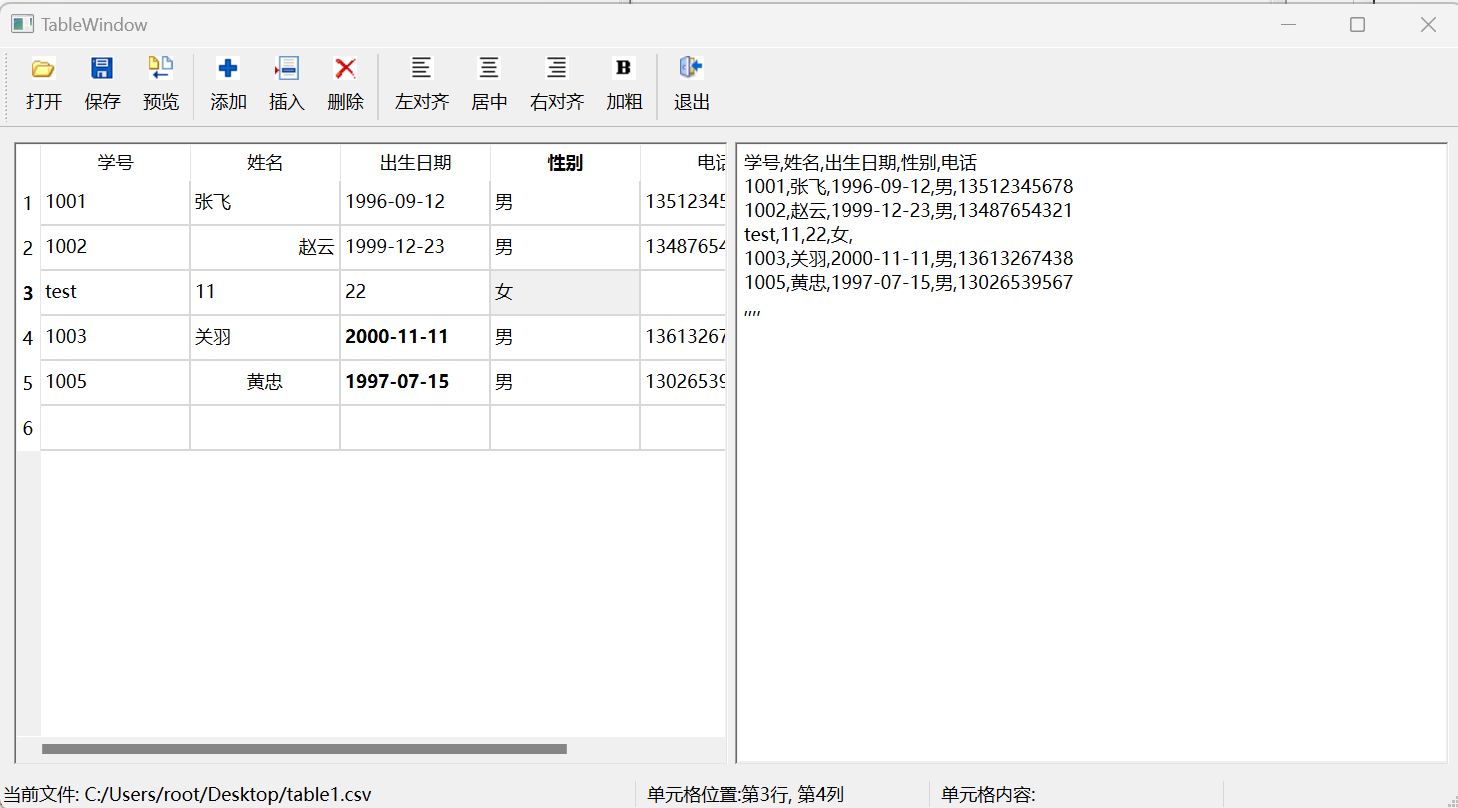Delete row using red X 删除 icon

(x=345, y=69)
